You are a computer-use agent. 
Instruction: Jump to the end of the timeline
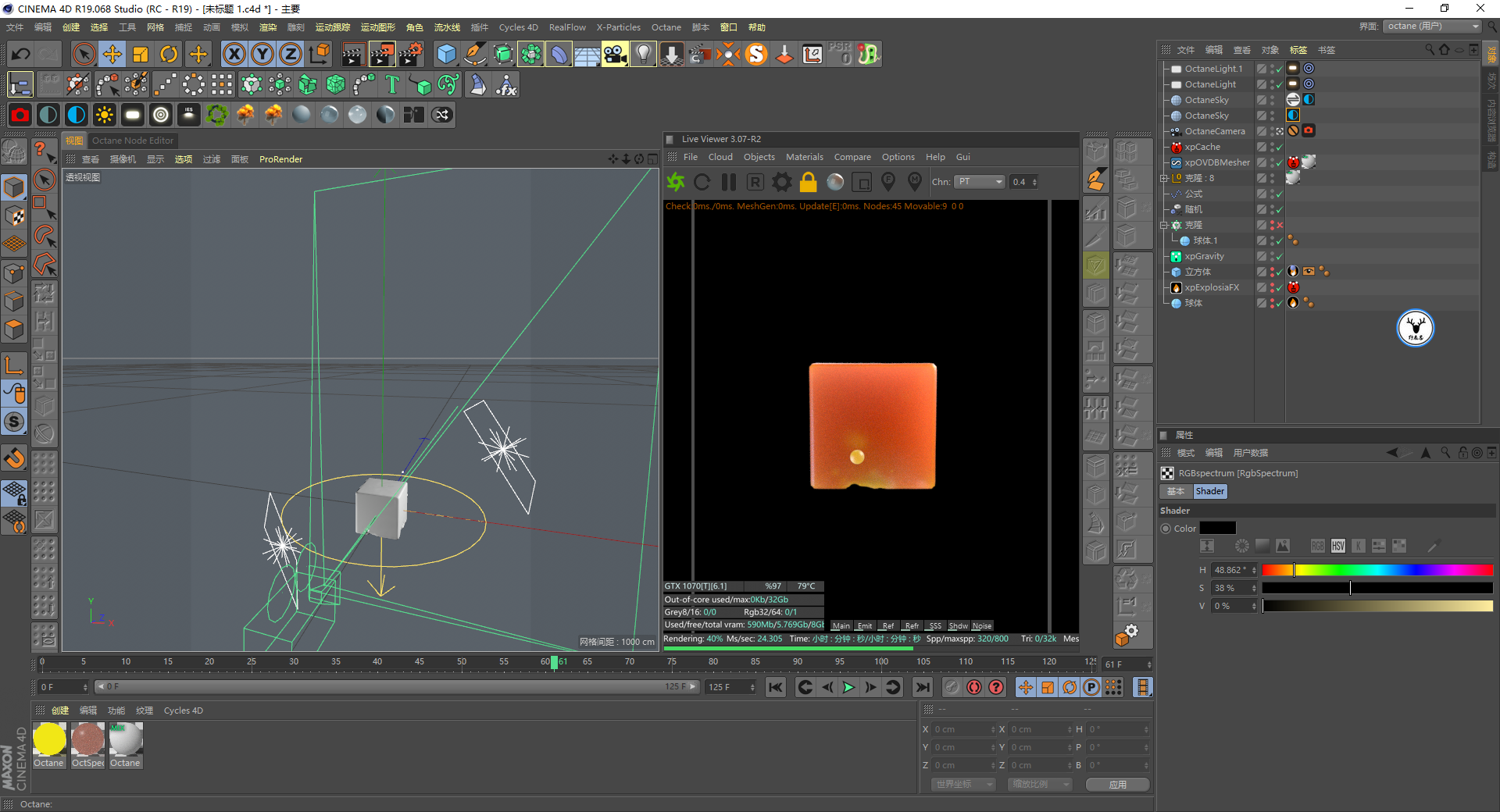[923, 687]
